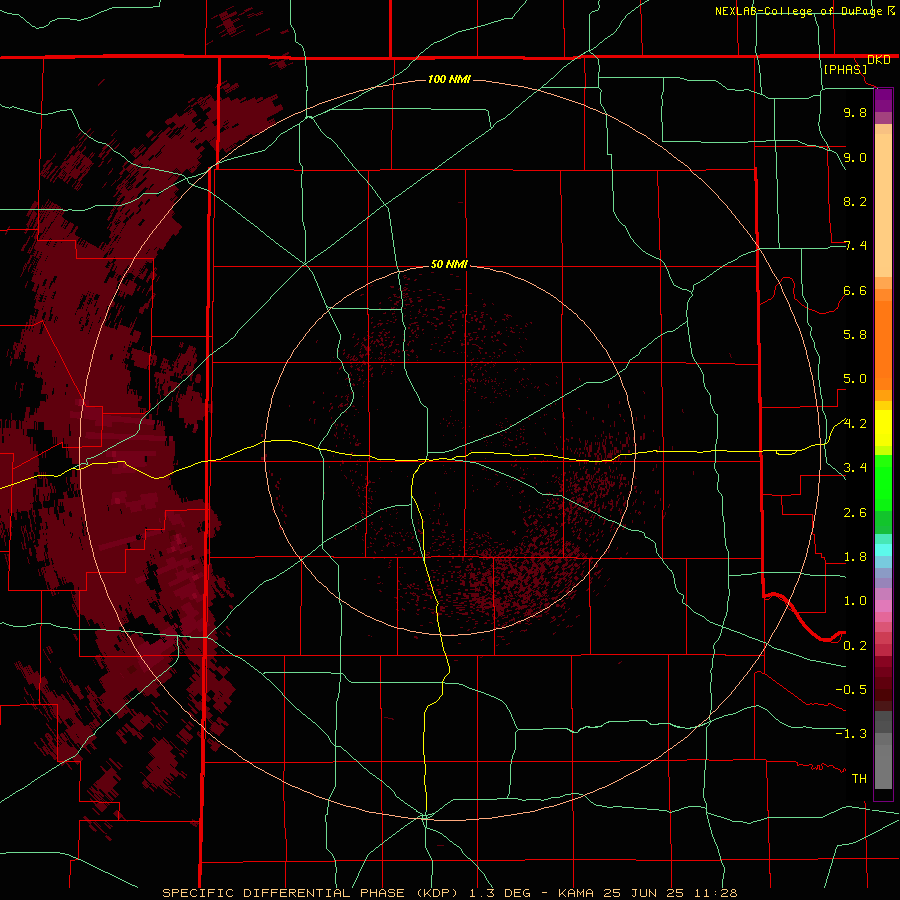Click the -1.3 value on the color scale
Image resolution: width=900 pixels, height=900 pixels.
coord(851,734)
